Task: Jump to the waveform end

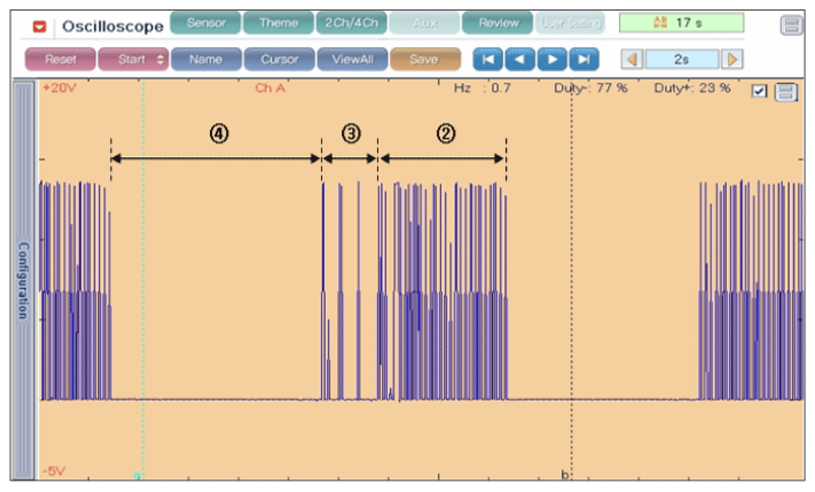Action: [x=583, y=60]
